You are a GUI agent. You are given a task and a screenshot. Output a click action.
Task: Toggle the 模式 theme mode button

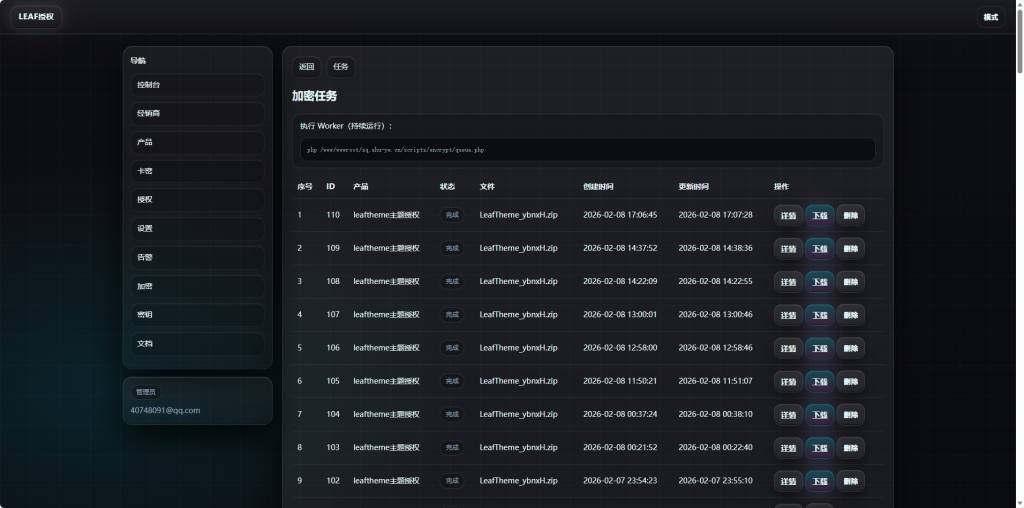point(990,17)
